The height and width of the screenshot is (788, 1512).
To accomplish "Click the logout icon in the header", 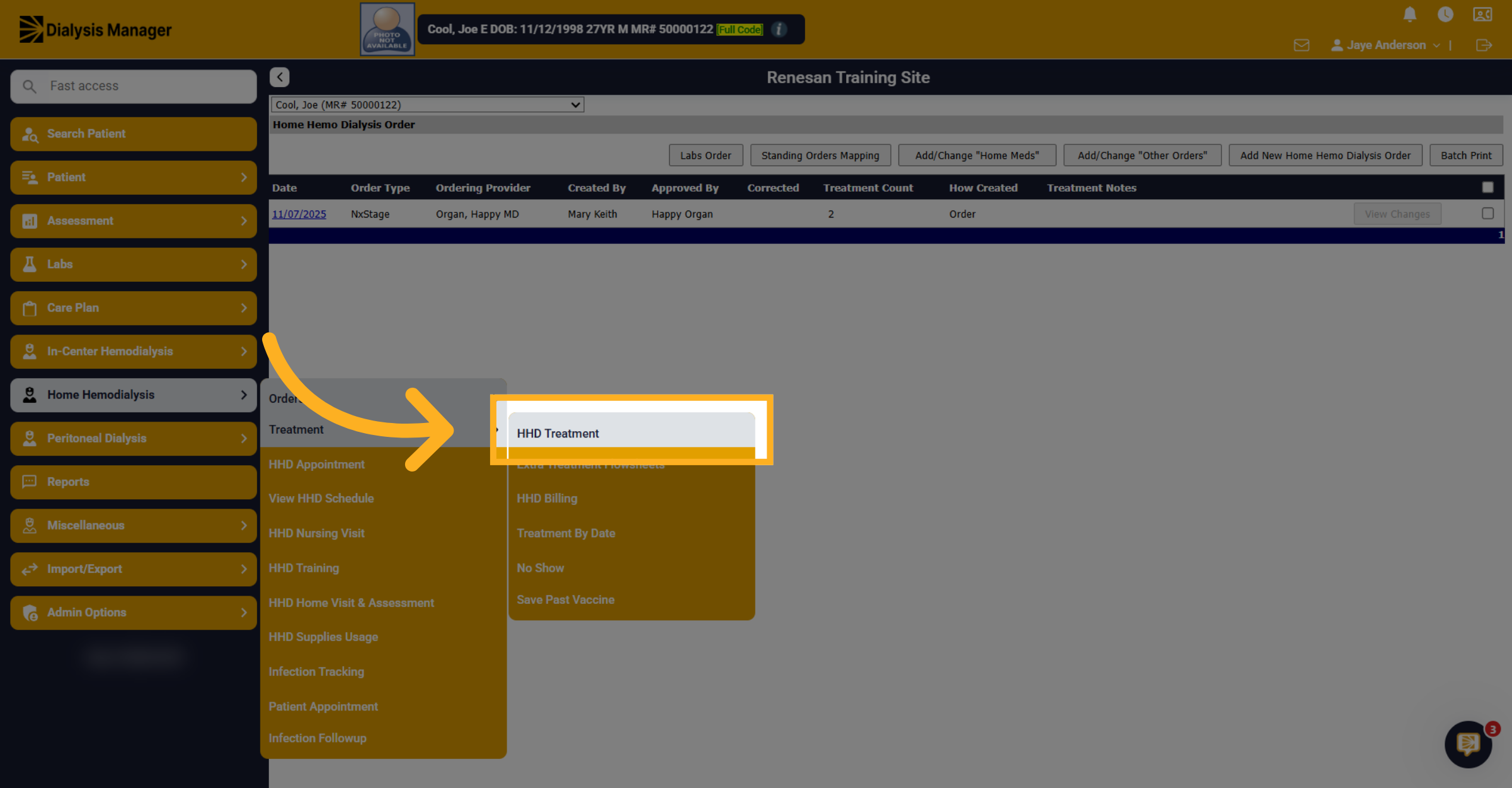I will (1484, 45).
